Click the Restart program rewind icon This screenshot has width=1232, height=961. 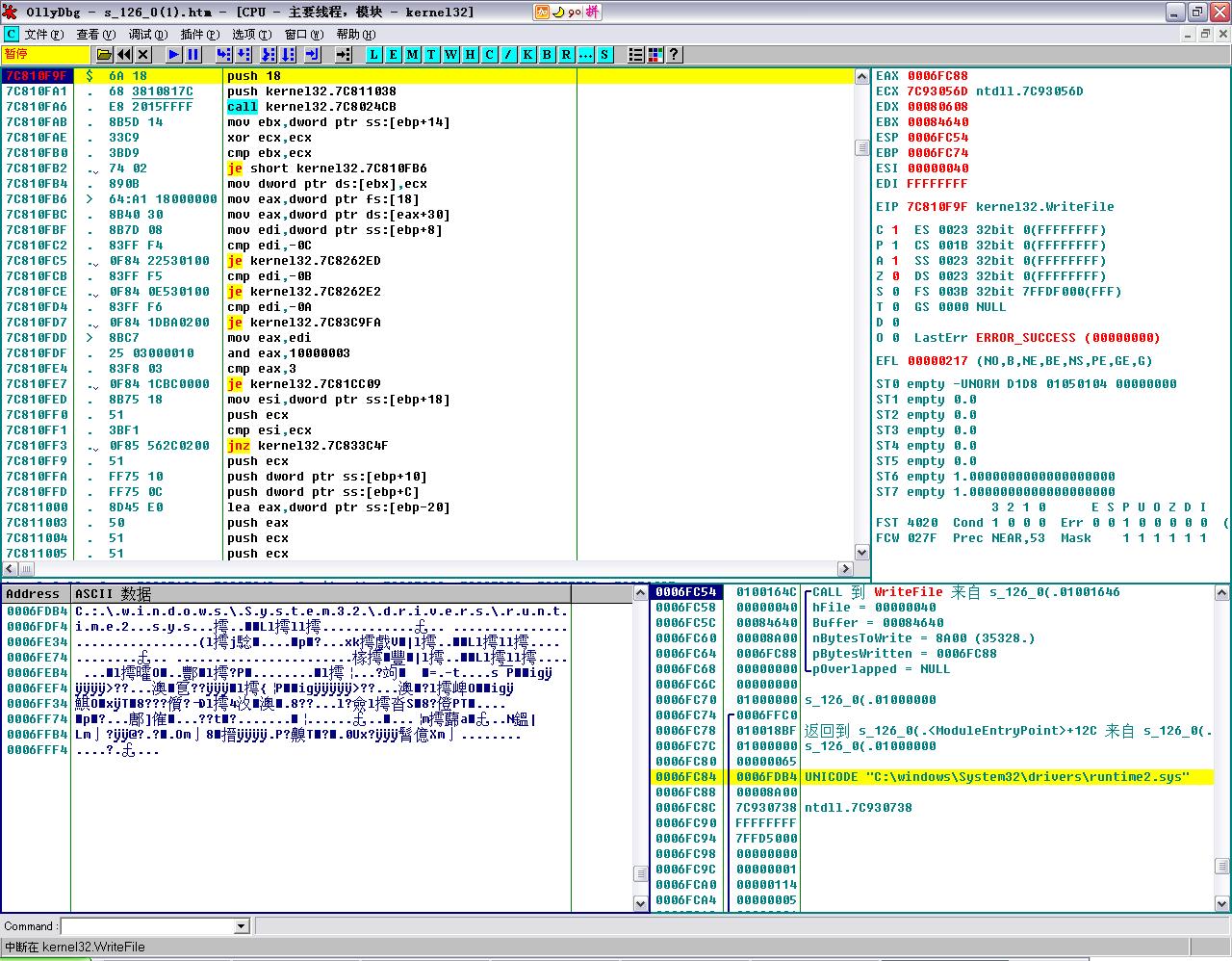[123, 55]
